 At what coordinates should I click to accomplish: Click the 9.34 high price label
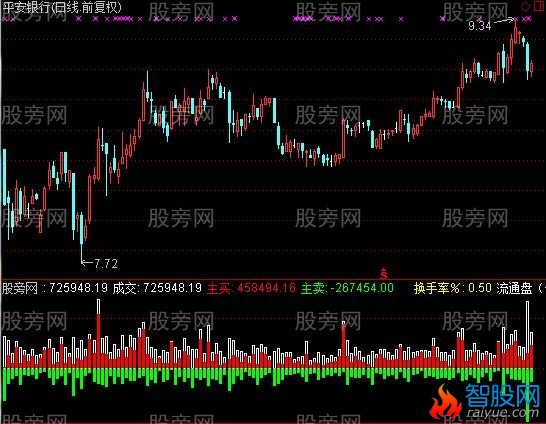click(480, 25)
